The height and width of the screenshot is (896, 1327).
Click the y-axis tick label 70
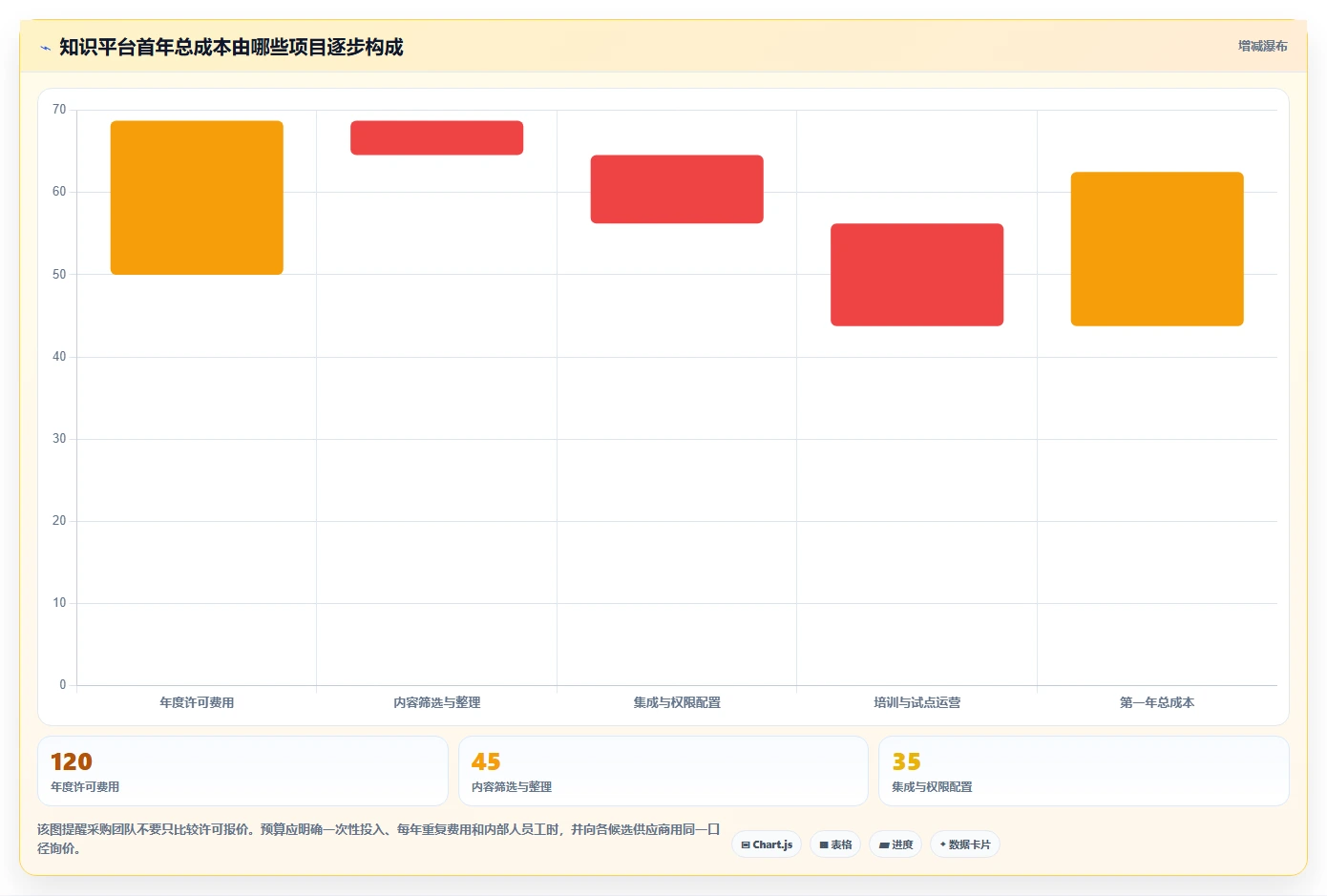59,110
